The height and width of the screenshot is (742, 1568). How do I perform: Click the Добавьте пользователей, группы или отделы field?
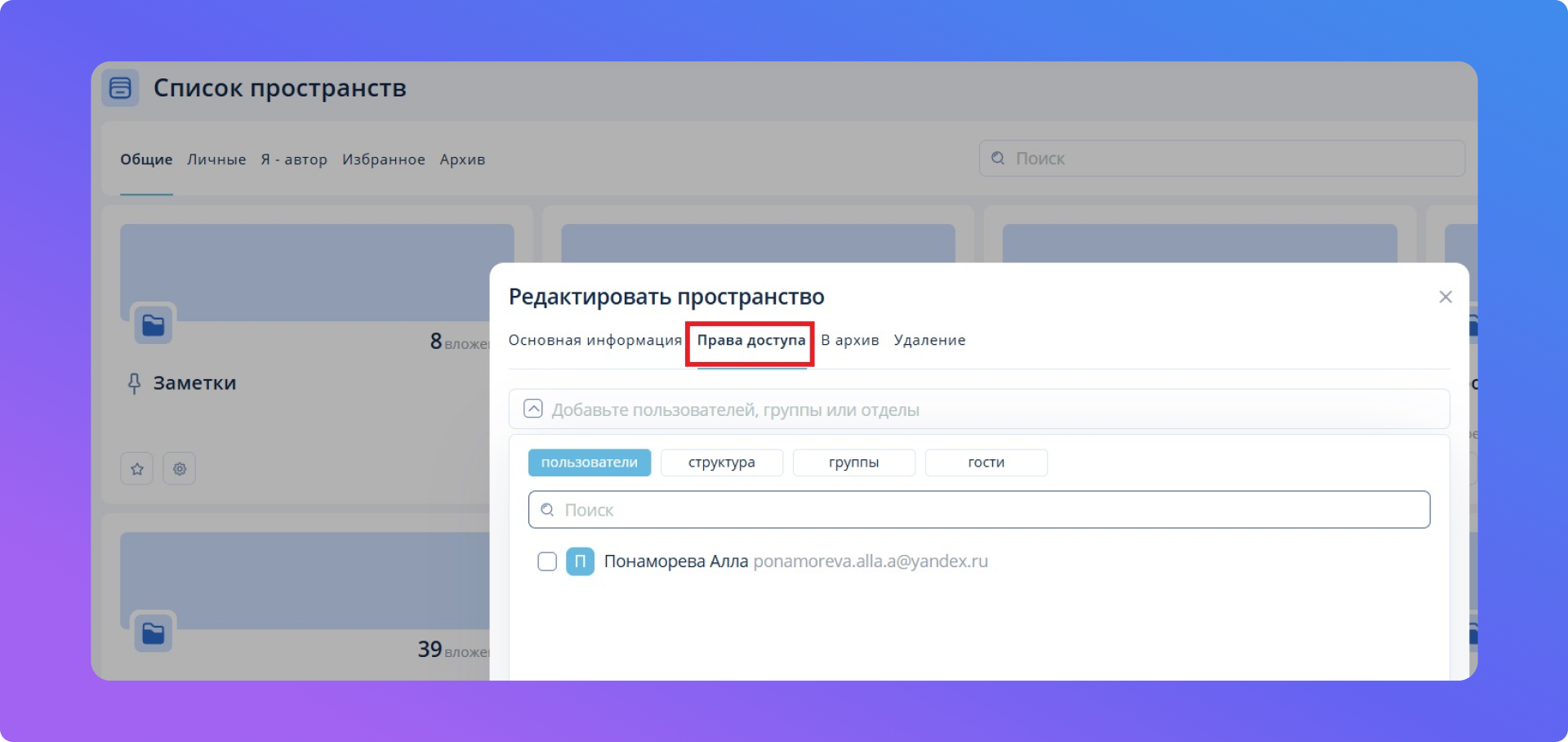pos(979,409)
